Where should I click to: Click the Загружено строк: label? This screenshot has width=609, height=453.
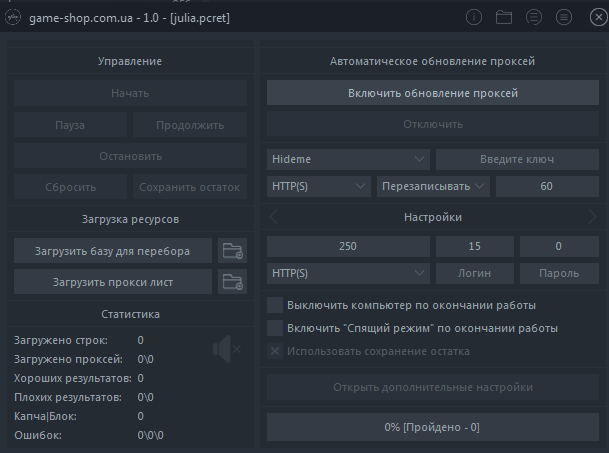click(61, 340)
